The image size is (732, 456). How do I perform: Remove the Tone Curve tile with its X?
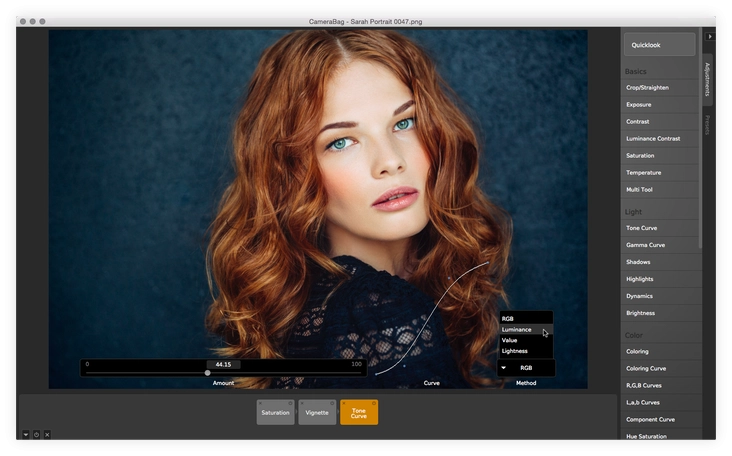pyautogui.click(x=344, y=403)
